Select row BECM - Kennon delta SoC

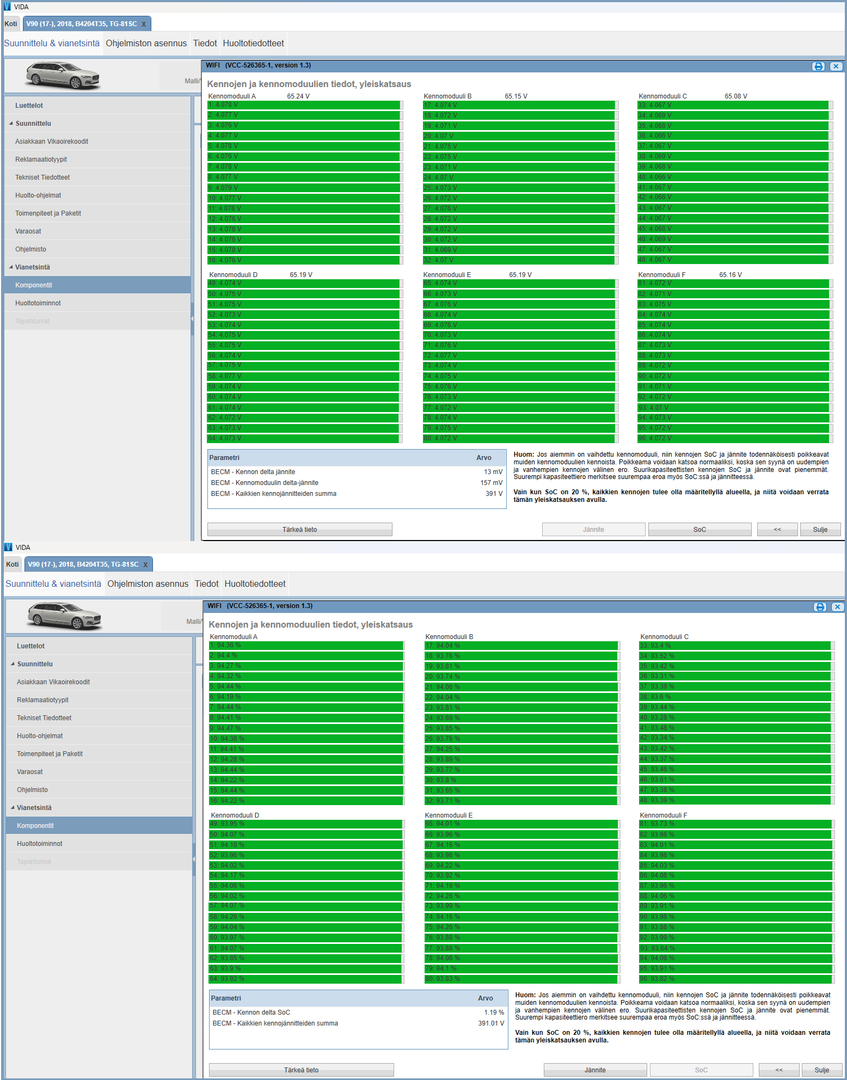[x=358, y=1012]
